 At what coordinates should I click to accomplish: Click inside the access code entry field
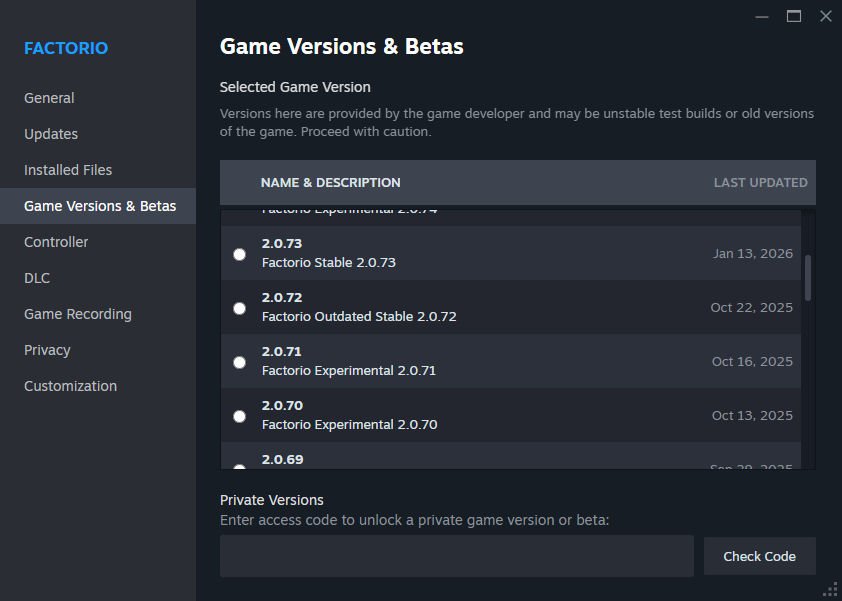456,555
